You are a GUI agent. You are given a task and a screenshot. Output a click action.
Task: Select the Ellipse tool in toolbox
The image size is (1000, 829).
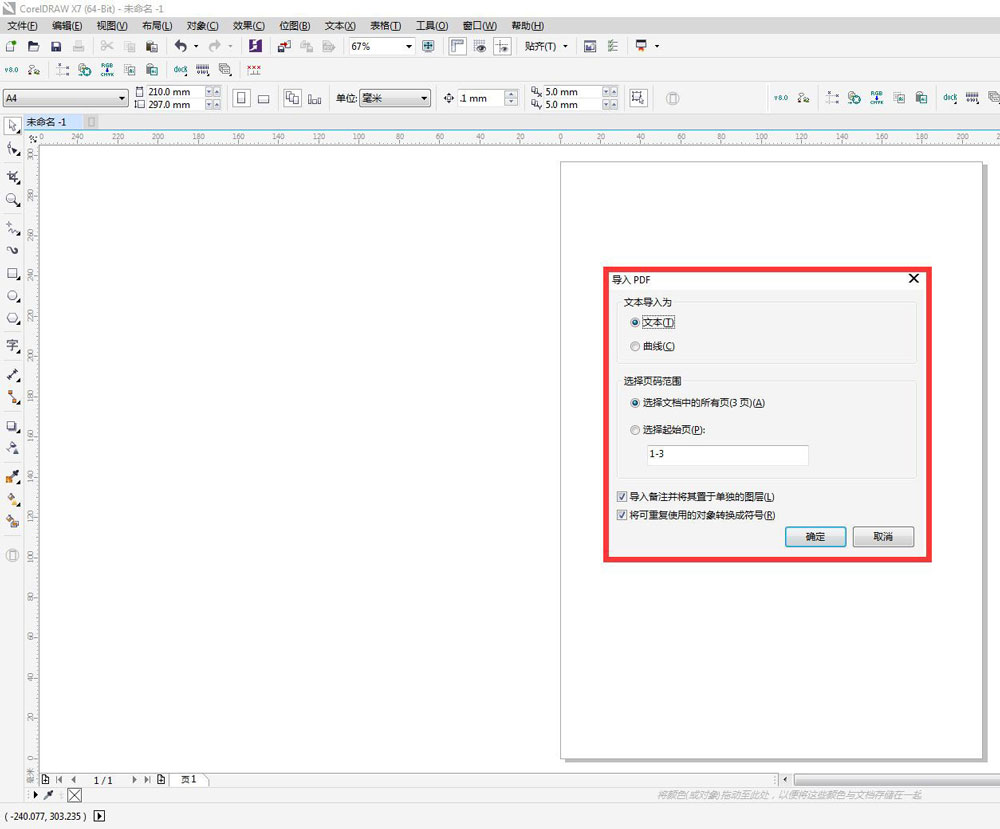[x=13, y=297]
